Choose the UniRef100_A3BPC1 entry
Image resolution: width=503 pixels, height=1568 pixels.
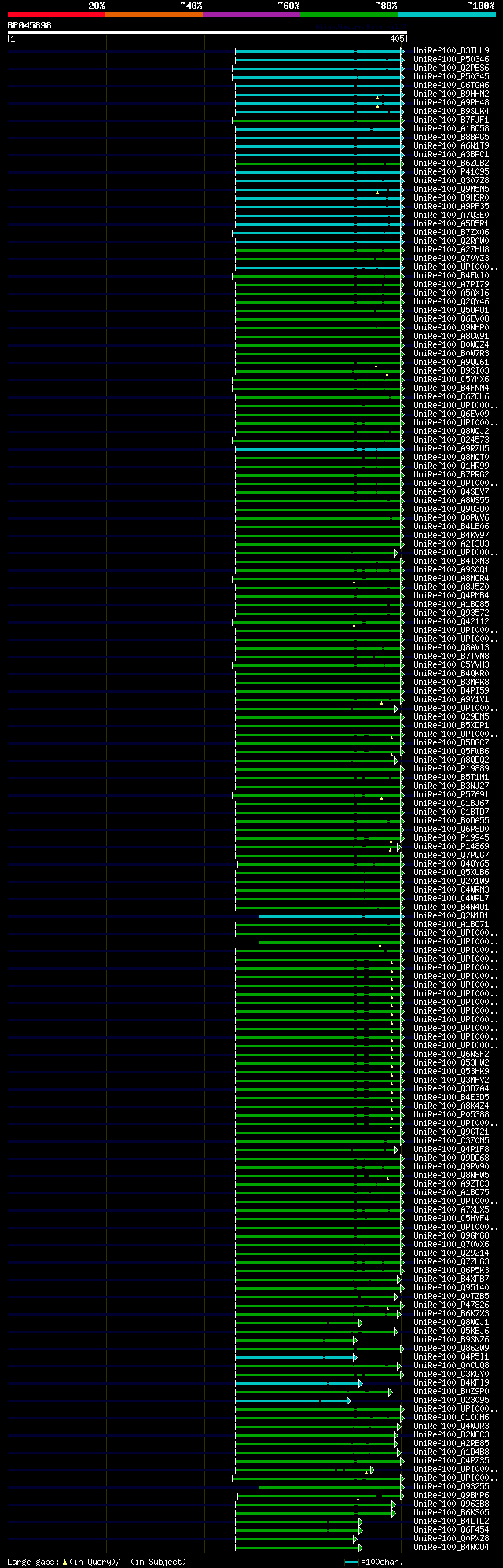(x=451, y=154)
